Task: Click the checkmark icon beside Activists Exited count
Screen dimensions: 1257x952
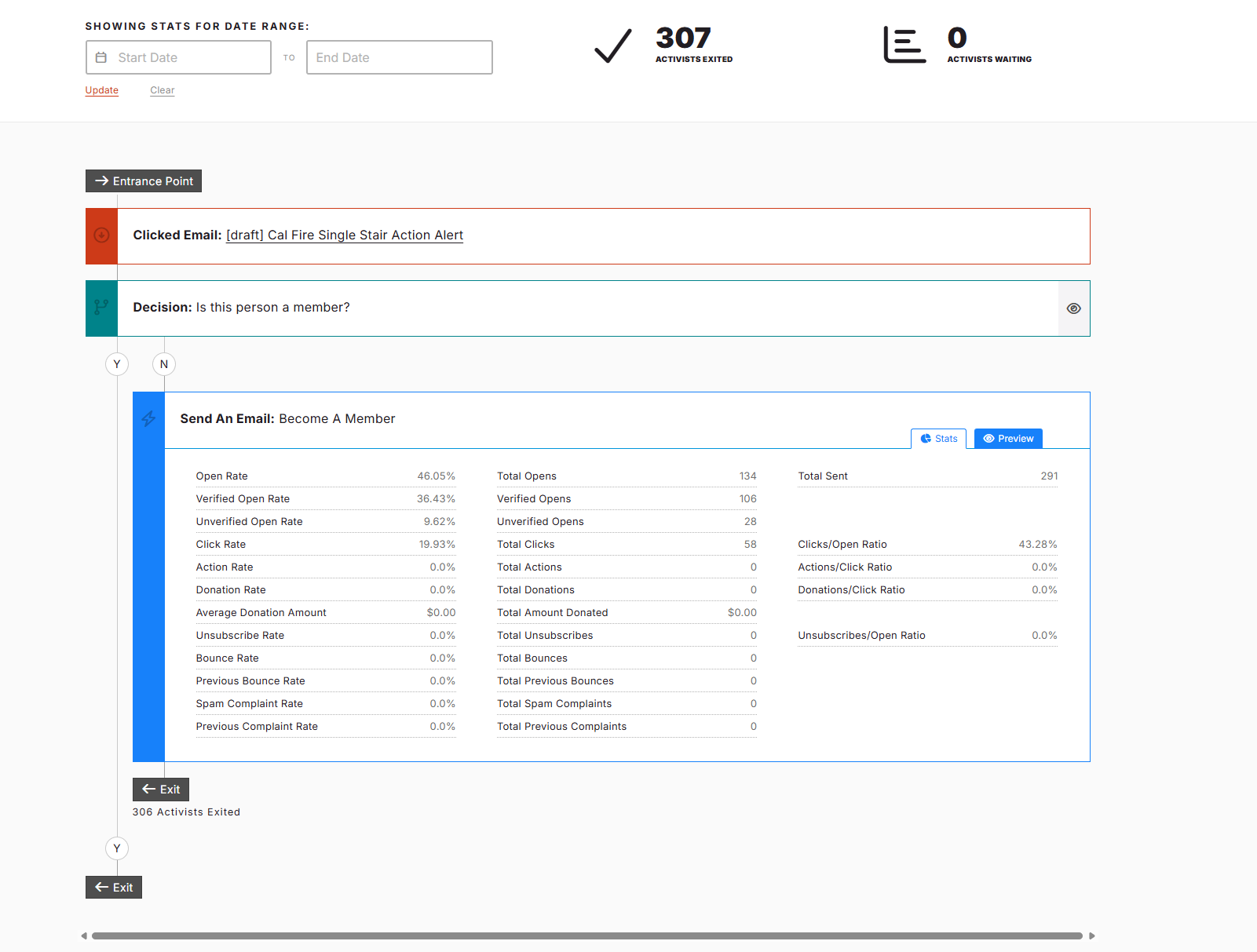Action: pyautogui.click(x=612, y=46)
